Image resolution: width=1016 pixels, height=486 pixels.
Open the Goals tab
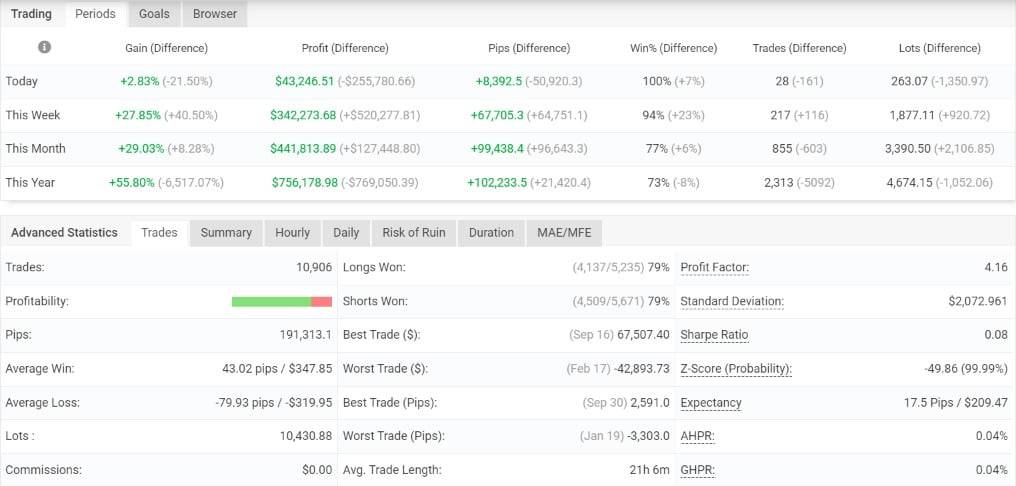(x=154, y=14)
